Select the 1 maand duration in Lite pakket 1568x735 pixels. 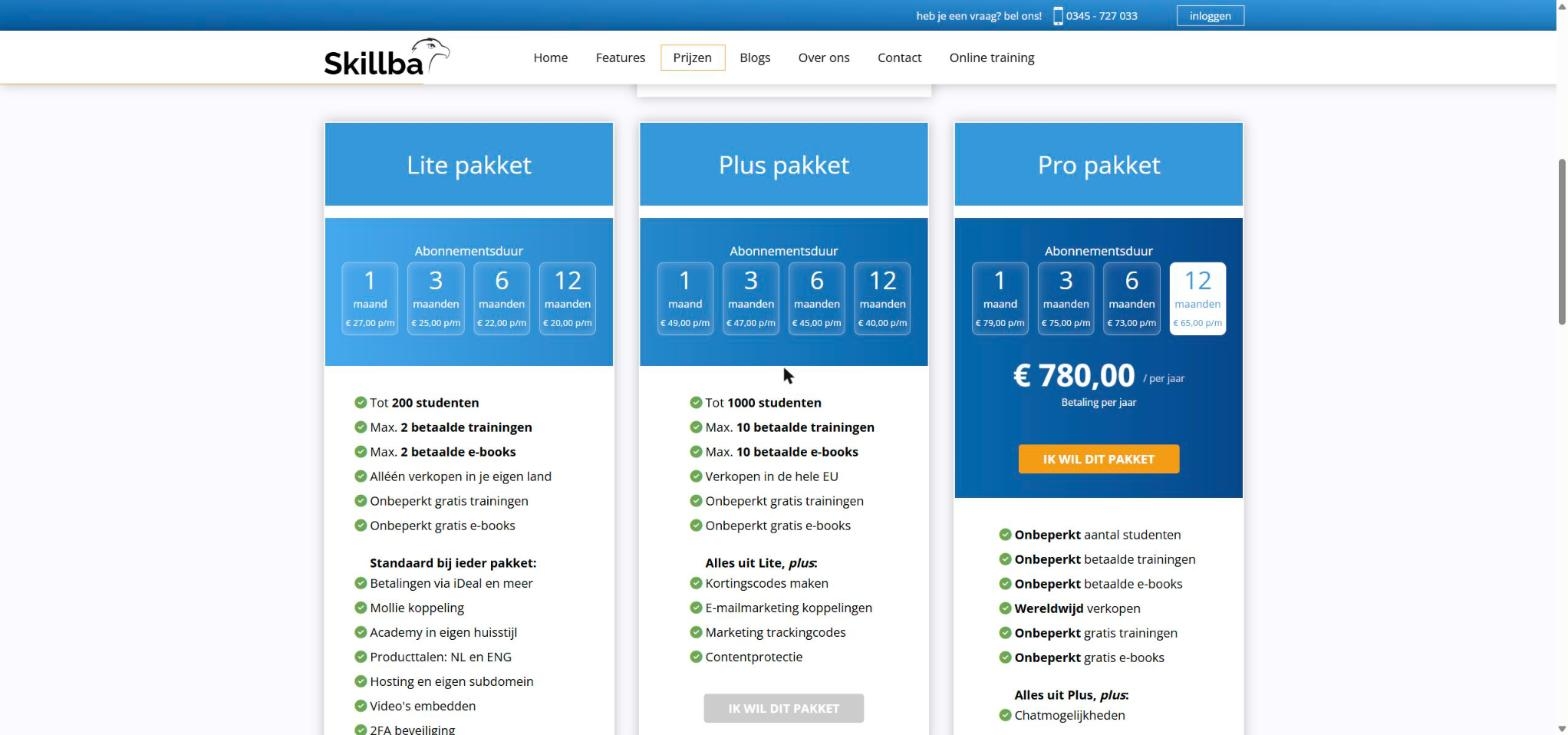coord(370,299)
